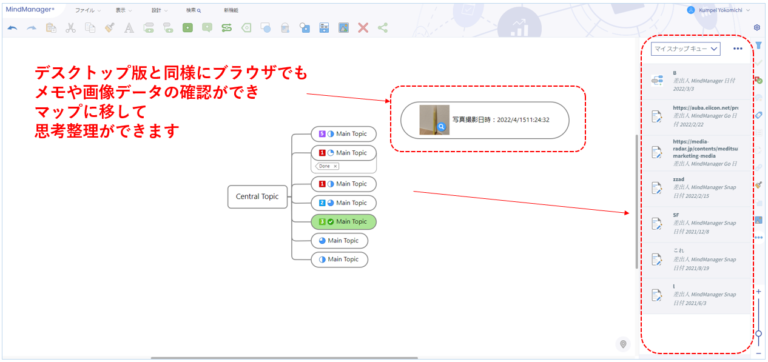Click the green Share icon
The height and width of the screenshot is (362, 768).
pyautogui.click(x=383, y=28)
